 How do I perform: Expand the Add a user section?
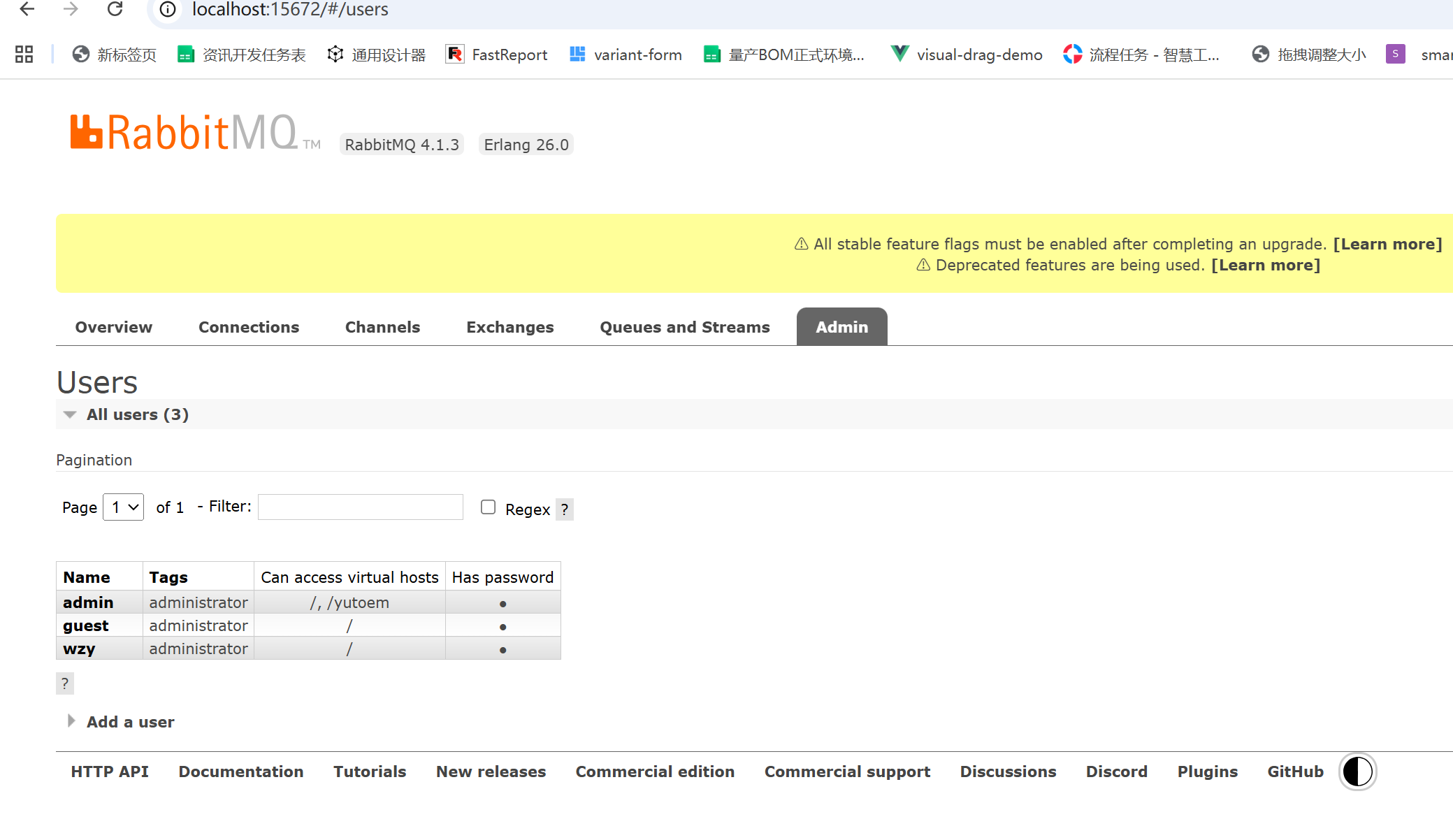click(x=120, y=722)
